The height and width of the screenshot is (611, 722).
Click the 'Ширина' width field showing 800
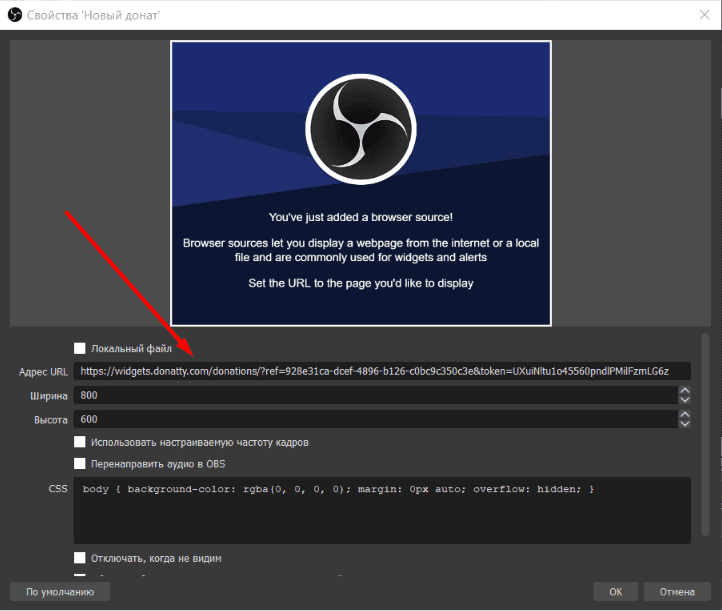tap(375, 395)
